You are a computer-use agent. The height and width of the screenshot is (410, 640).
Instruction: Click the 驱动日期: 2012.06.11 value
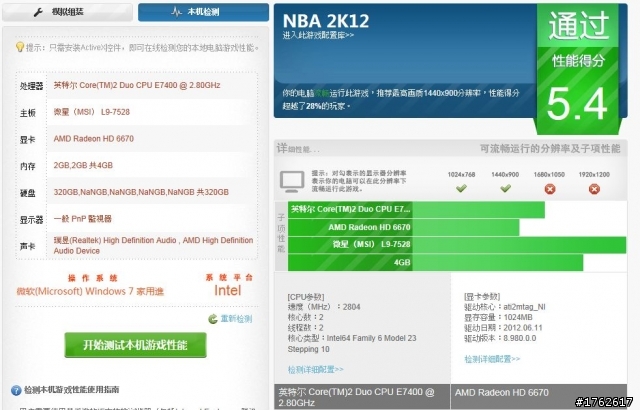coord(503,328)
